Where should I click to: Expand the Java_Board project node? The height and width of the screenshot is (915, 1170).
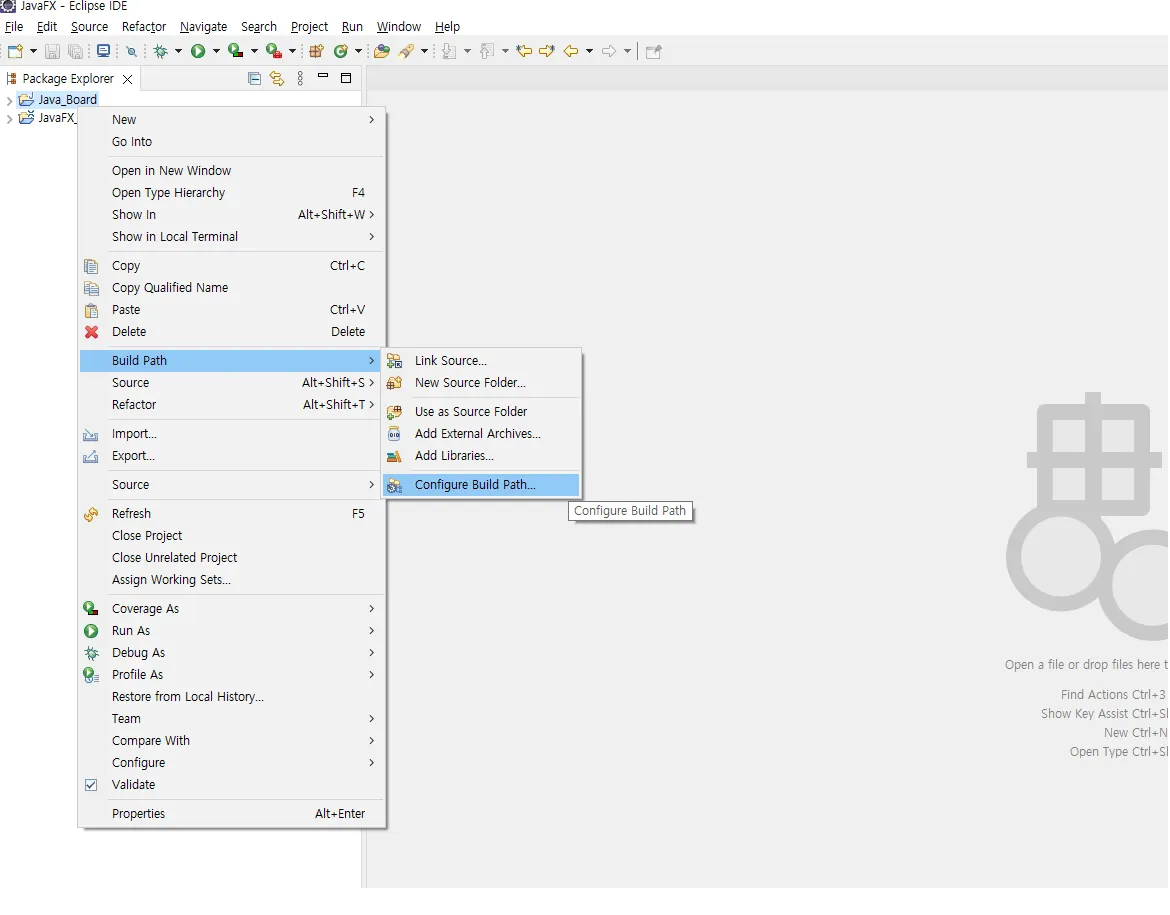[x=9, y=100]
